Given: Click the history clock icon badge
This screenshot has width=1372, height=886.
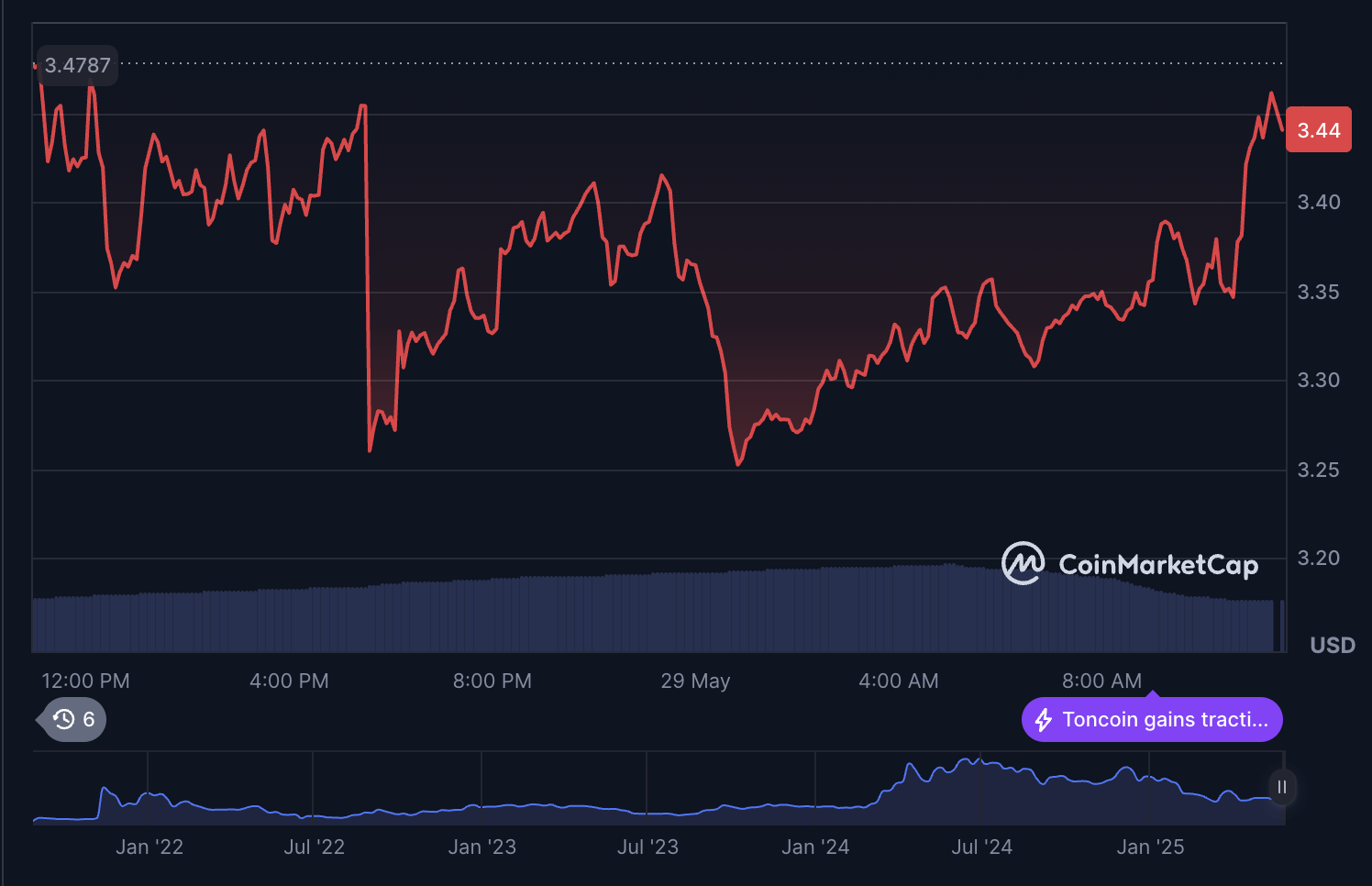Looking at the screenshot, I should coord(64,719).
